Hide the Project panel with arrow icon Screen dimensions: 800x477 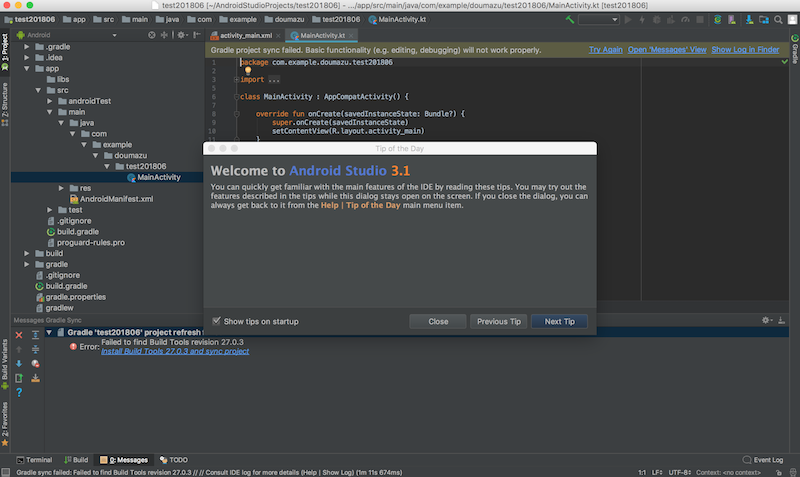196,35
